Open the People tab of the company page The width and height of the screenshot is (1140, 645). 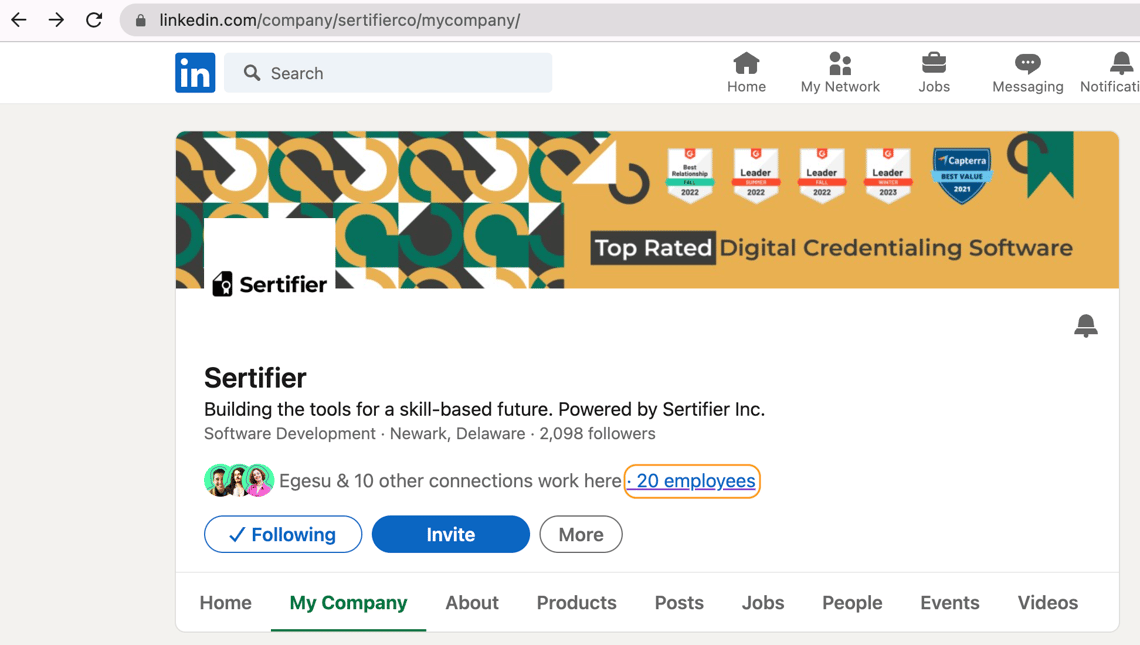click(x=852, y=602)
